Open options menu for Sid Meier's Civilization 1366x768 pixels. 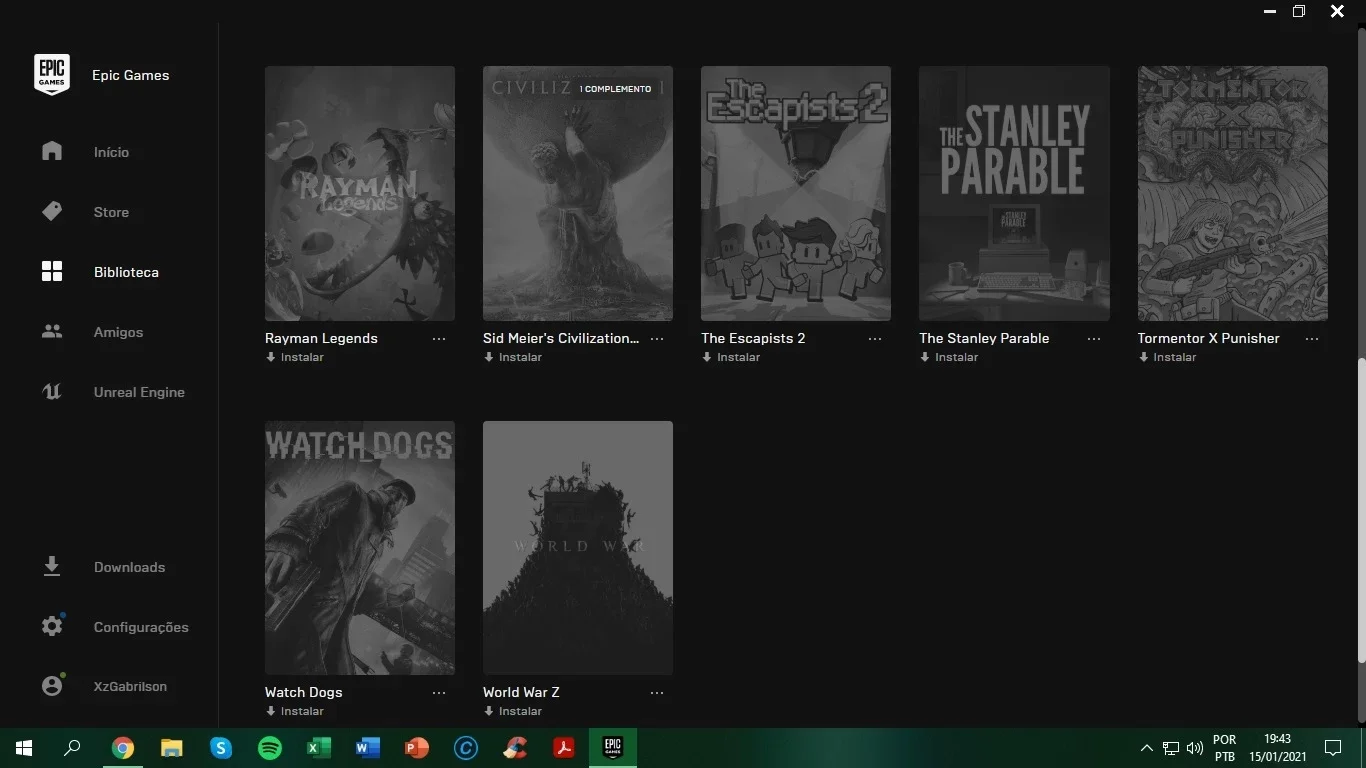(x=657, y=339)
